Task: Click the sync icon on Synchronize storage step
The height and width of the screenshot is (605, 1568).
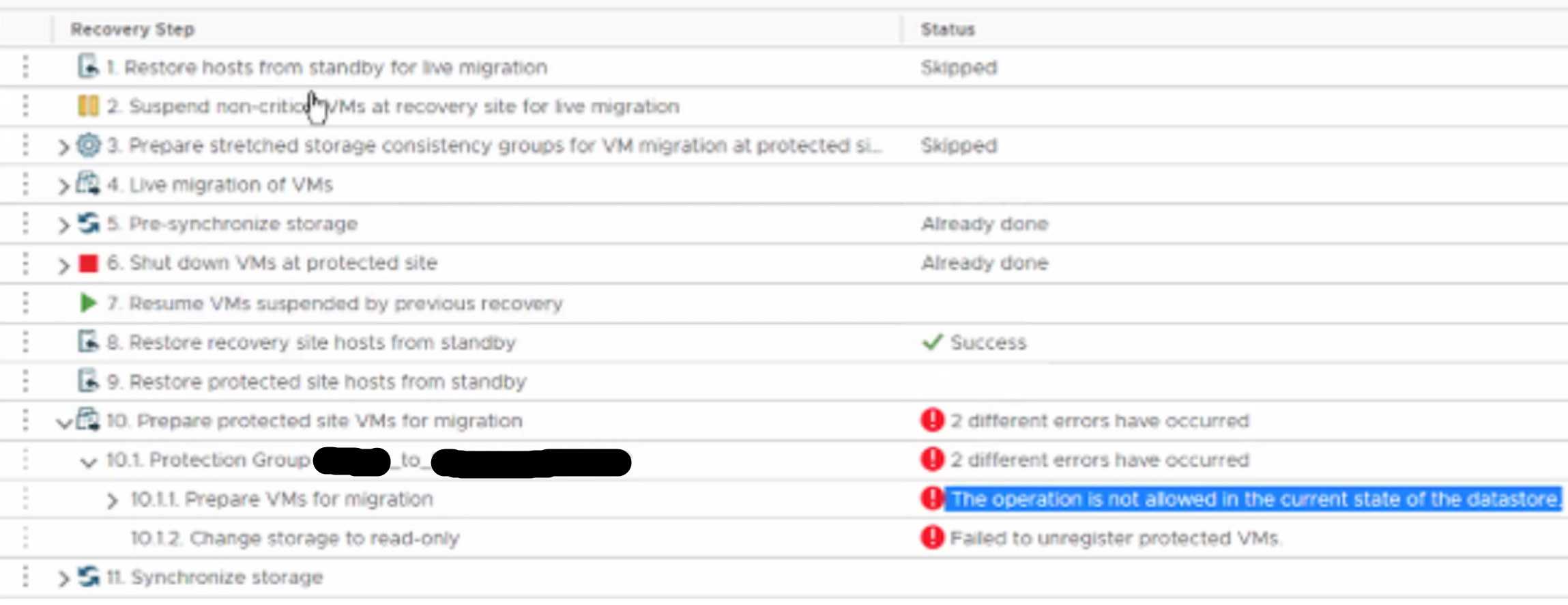Action: pyautogui.click(x=88, y=576)
